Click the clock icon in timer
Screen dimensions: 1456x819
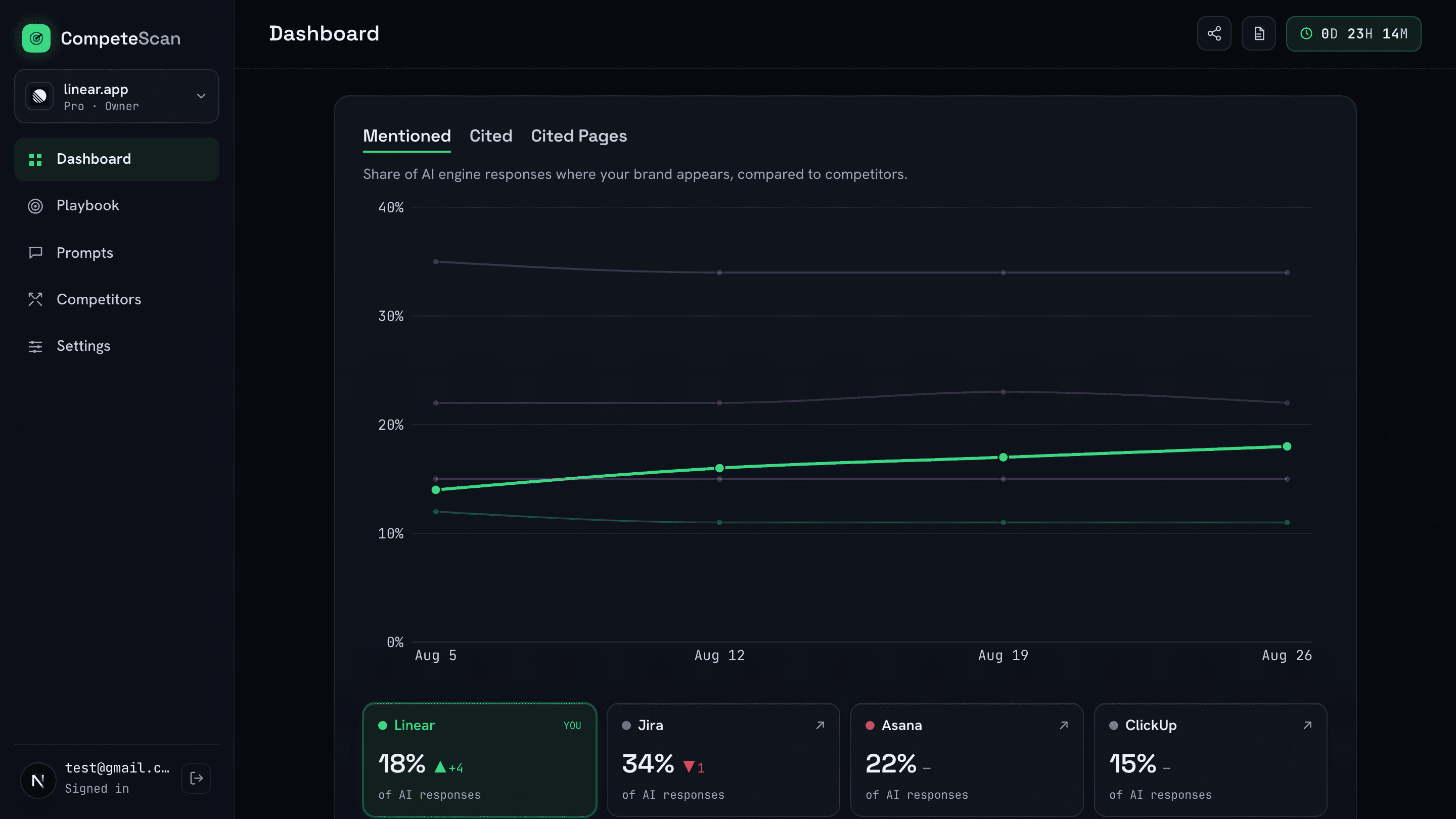1306,34
